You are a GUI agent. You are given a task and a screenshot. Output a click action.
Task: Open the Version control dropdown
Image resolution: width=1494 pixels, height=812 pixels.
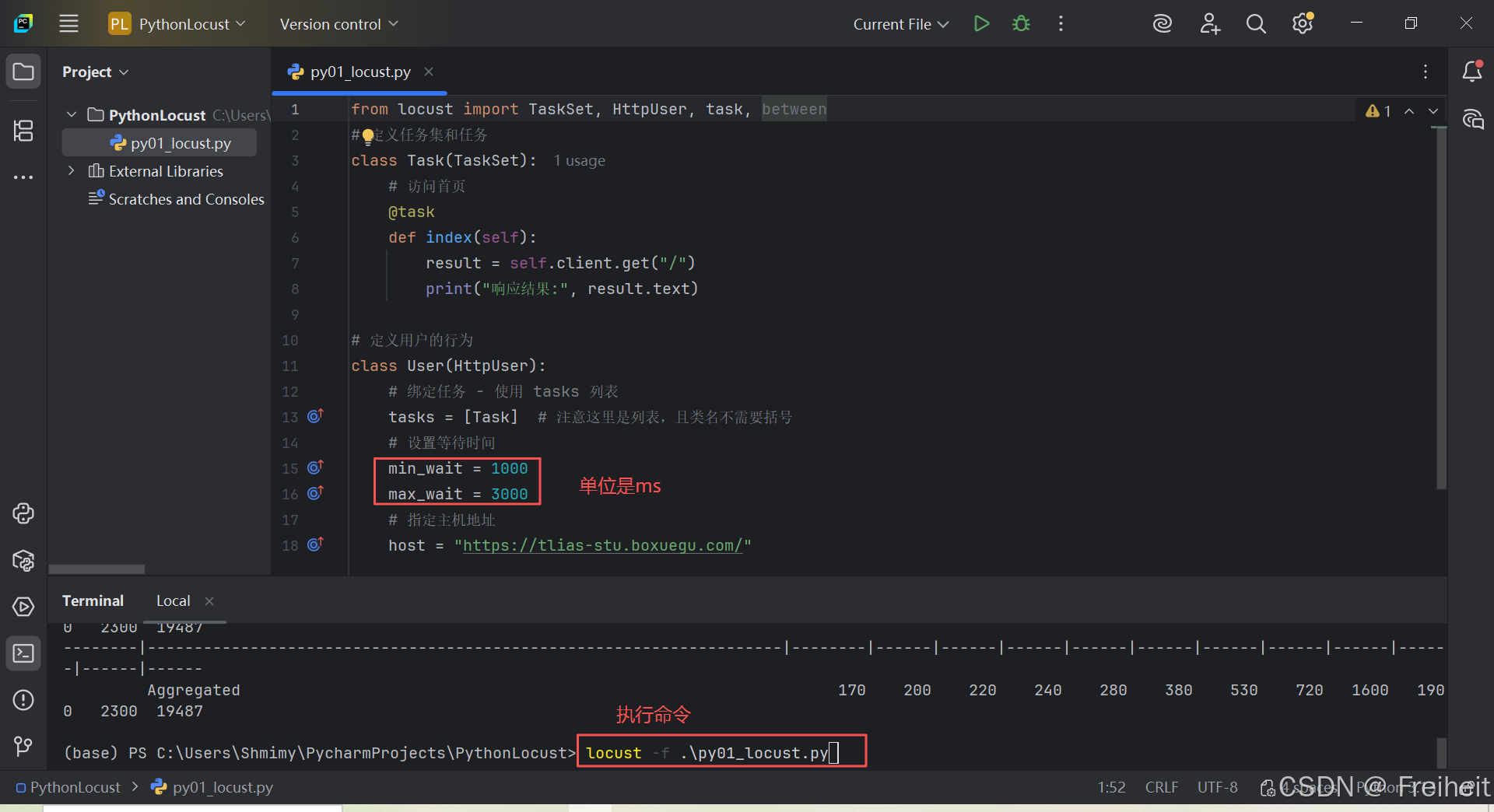pyautogui.click(x=338, y=24)
